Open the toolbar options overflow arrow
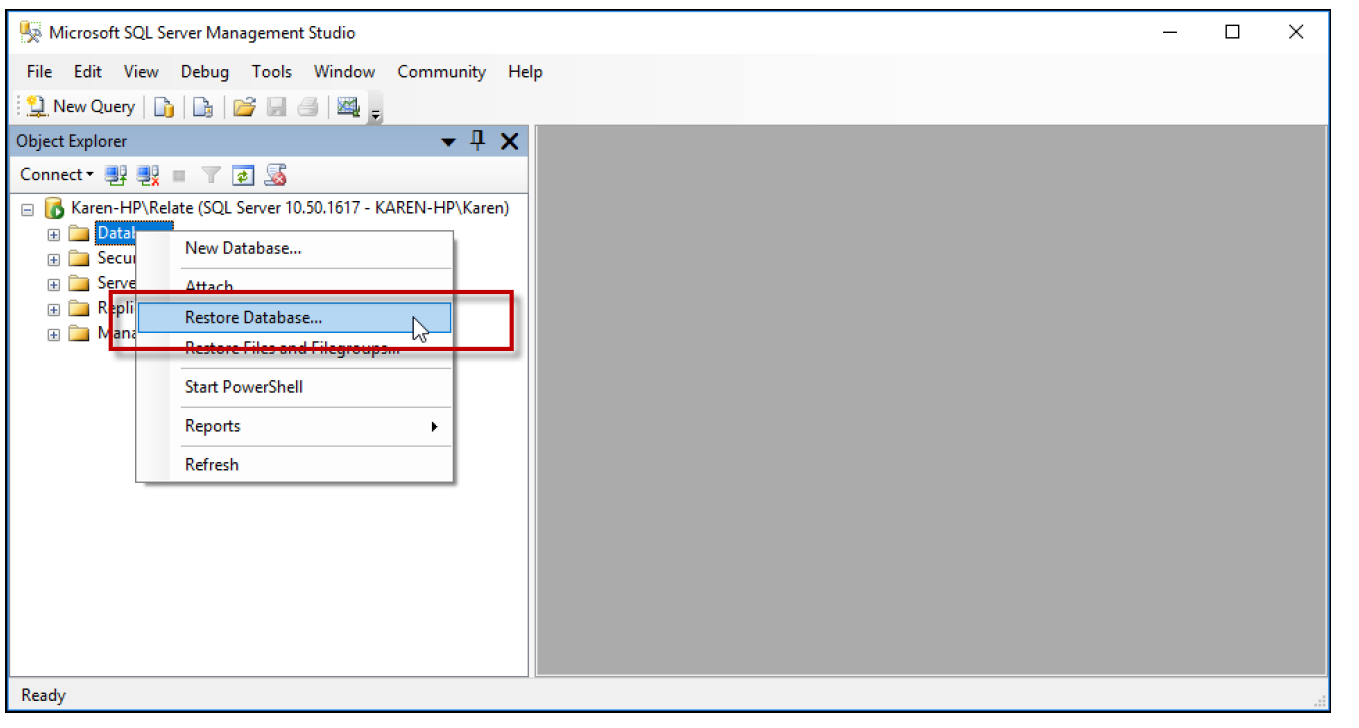The height and width of the screenshot is (728, 1359). pyautogui.click(x=376, y=113)
